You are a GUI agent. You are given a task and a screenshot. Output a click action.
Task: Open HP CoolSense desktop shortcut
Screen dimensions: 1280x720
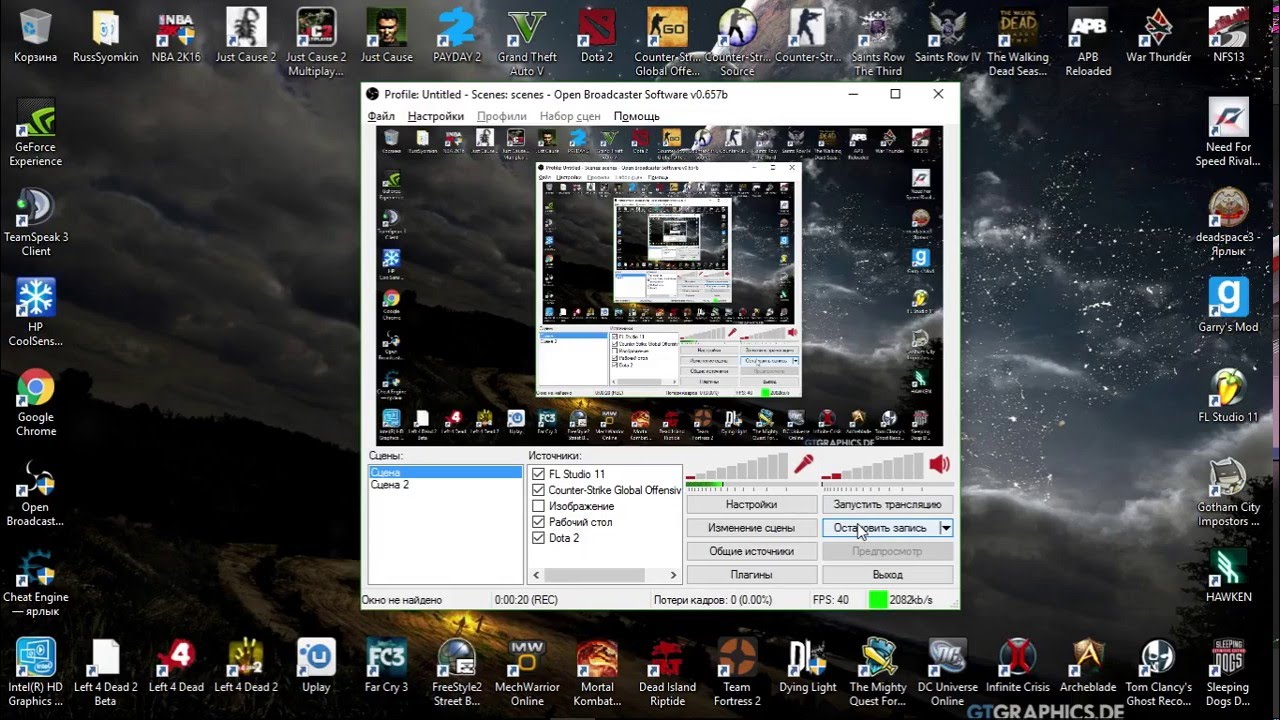(36, 313)
